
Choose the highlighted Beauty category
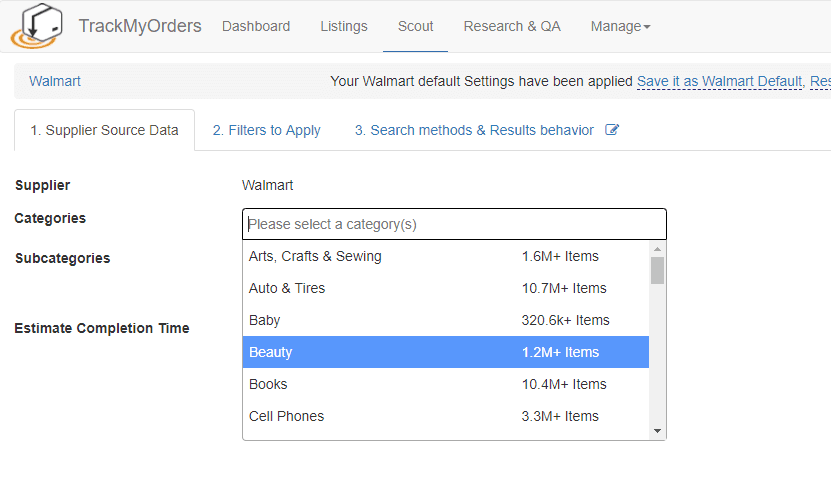click(x=446, y=352)
